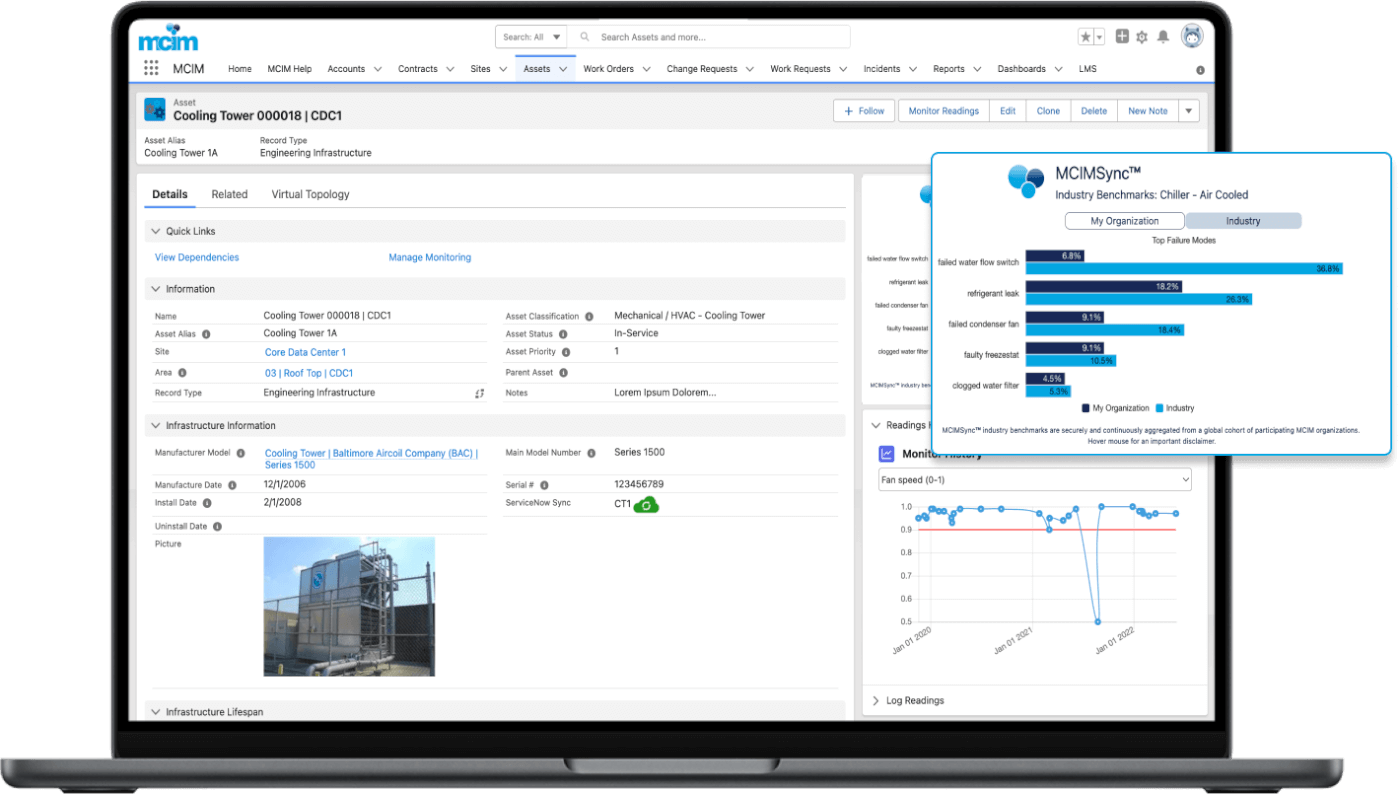Open the Search: All scope dropdown

(531, 37)
